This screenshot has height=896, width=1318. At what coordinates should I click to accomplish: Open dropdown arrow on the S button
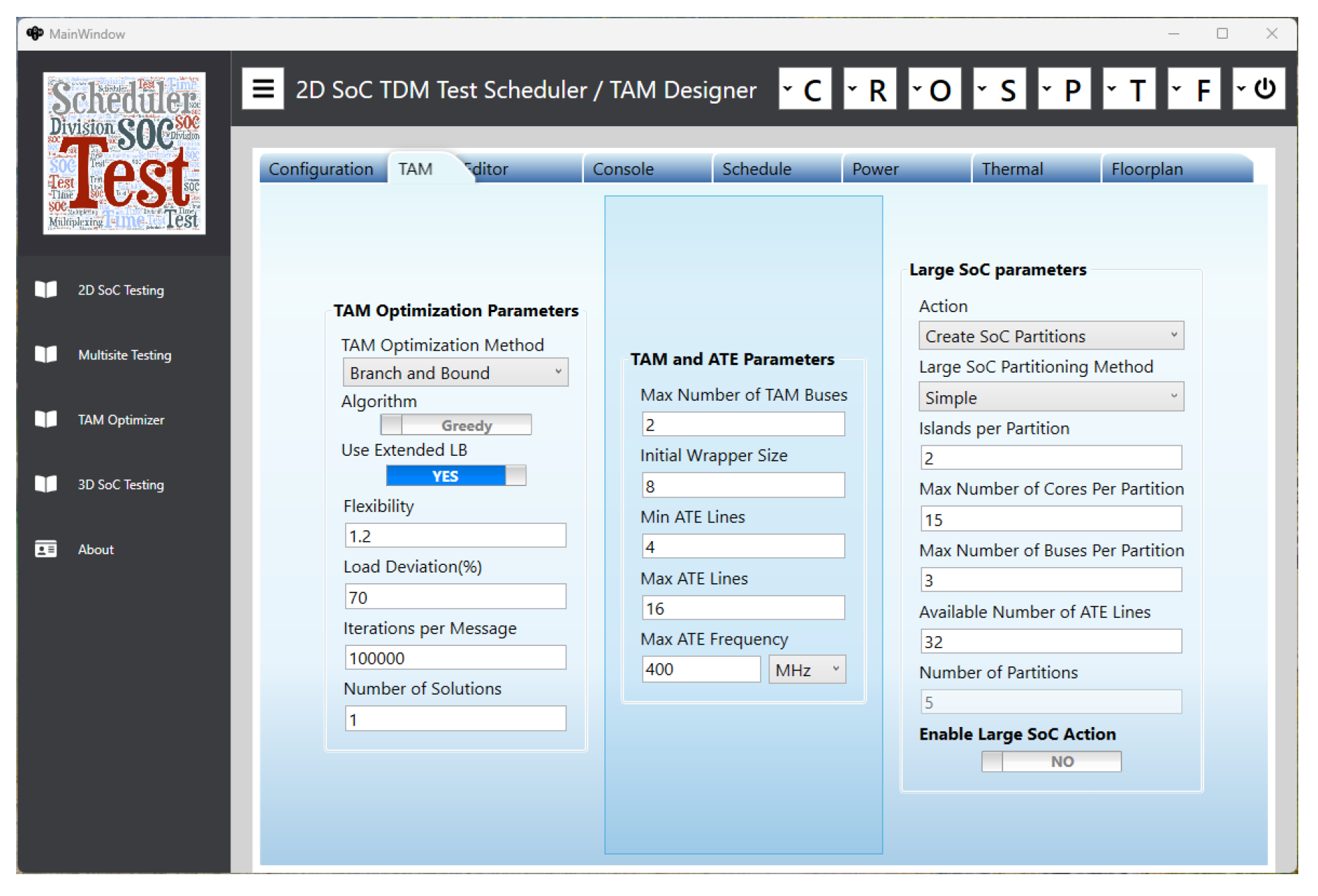click(983, 89)
